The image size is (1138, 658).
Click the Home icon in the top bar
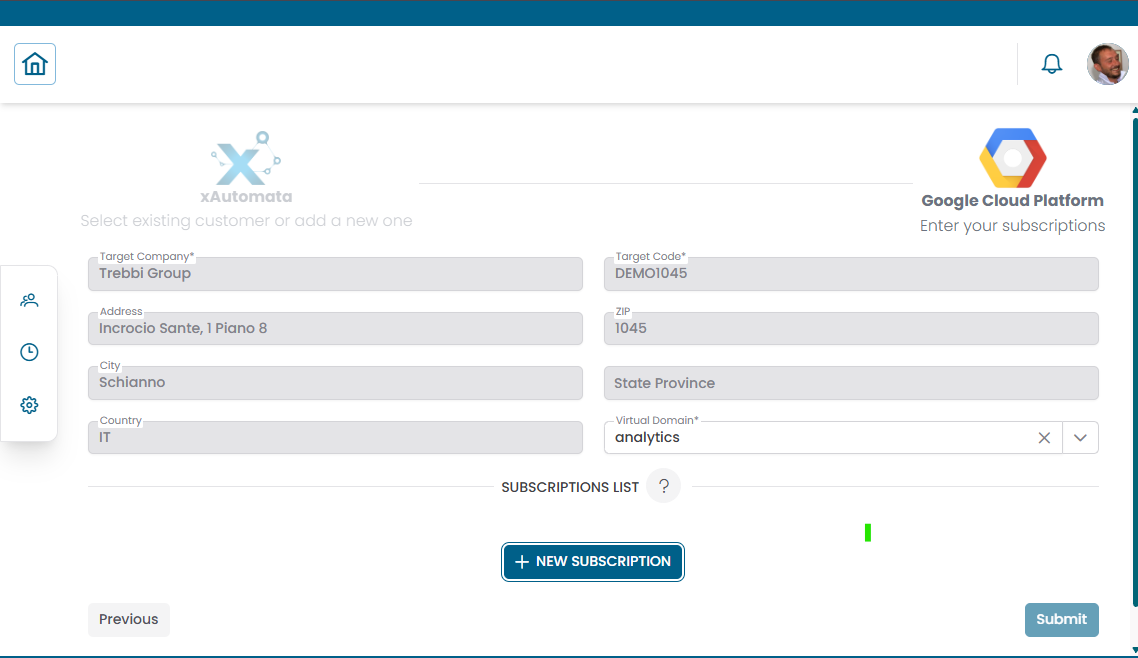coord(34,63)
